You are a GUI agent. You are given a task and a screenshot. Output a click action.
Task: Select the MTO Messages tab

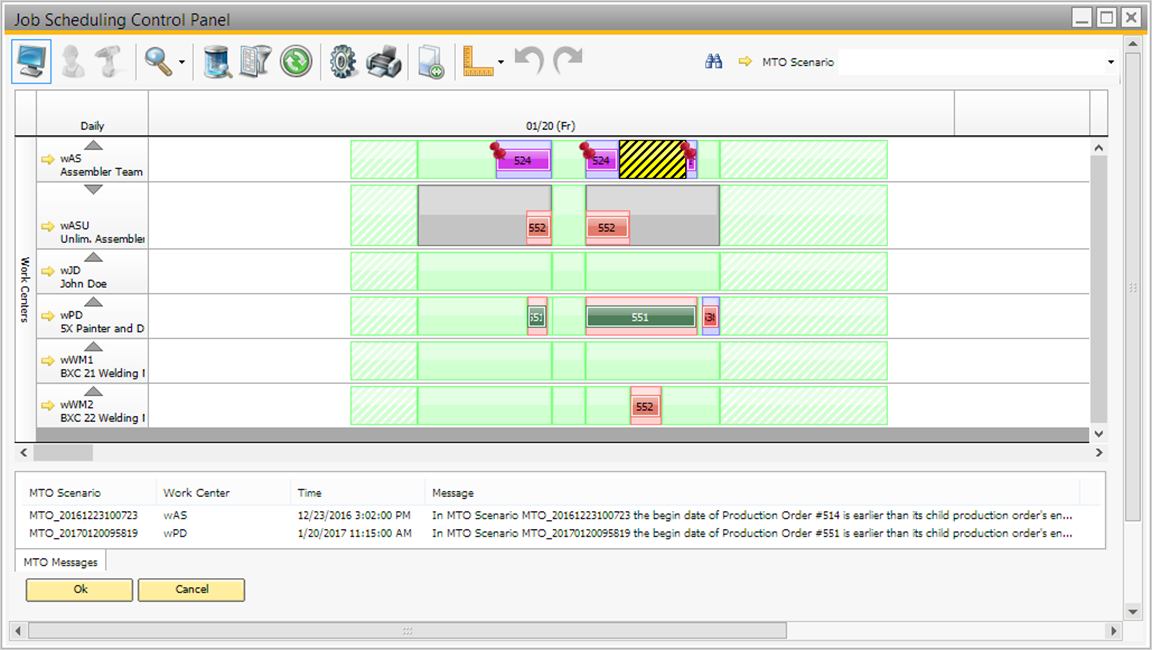coord(60,563)
